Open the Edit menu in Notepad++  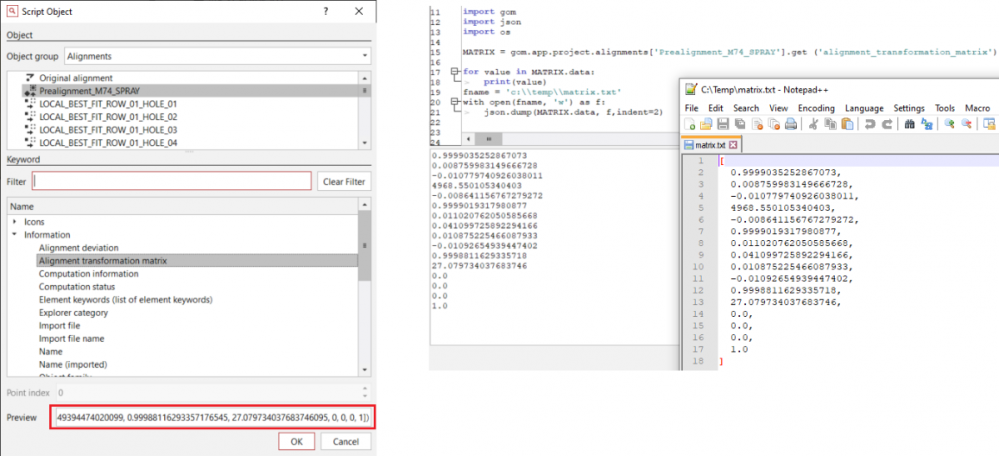pyautogui.click(x=715, y=108)
